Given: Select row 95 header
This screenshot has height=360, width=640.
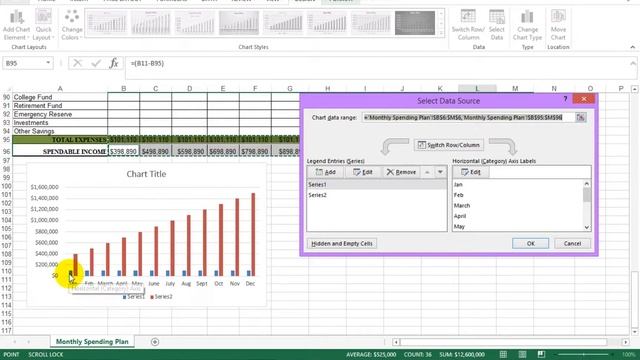Looking at the screenshot, I should click(x=6, y=140).
